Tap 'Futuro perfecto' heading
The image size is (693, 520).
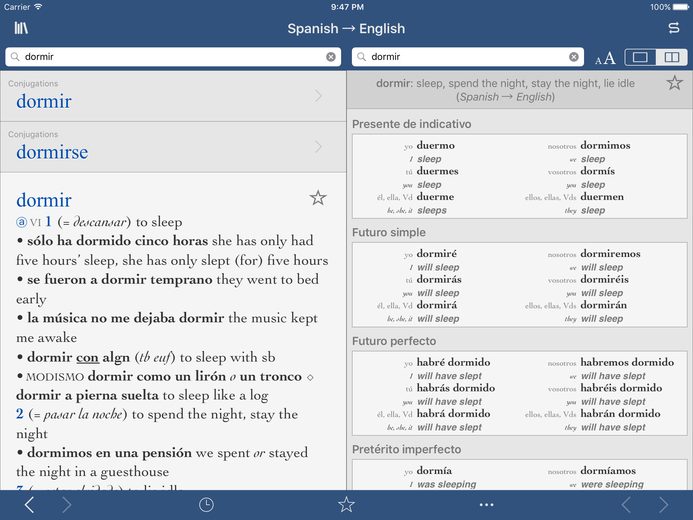click(394, 341)
